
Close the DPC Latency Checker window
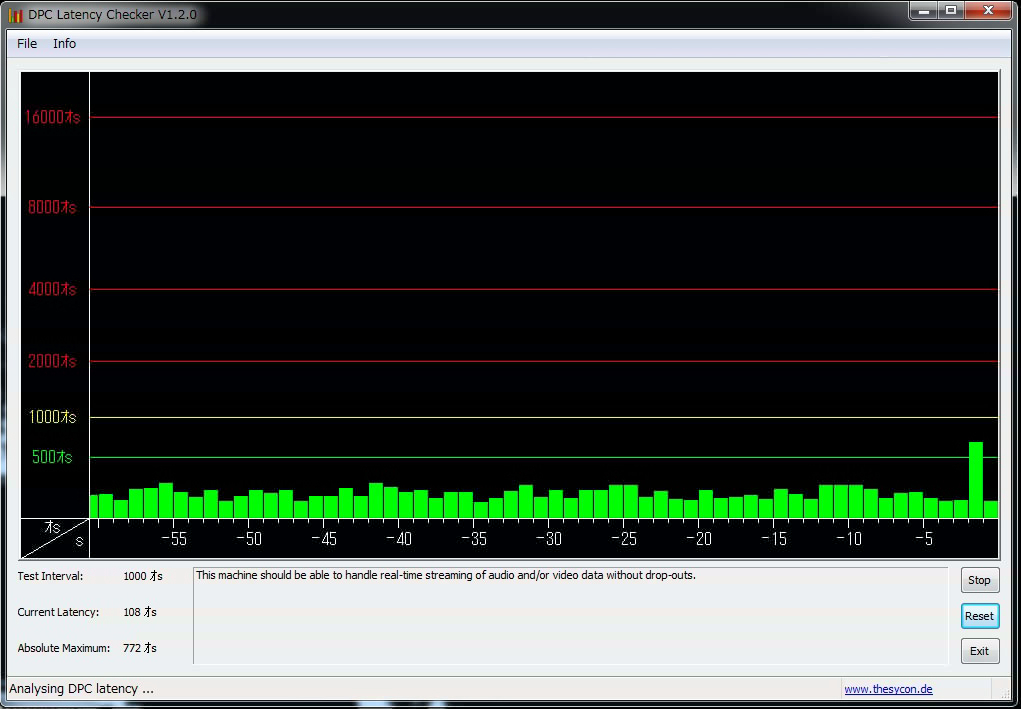tap(988, 10)
